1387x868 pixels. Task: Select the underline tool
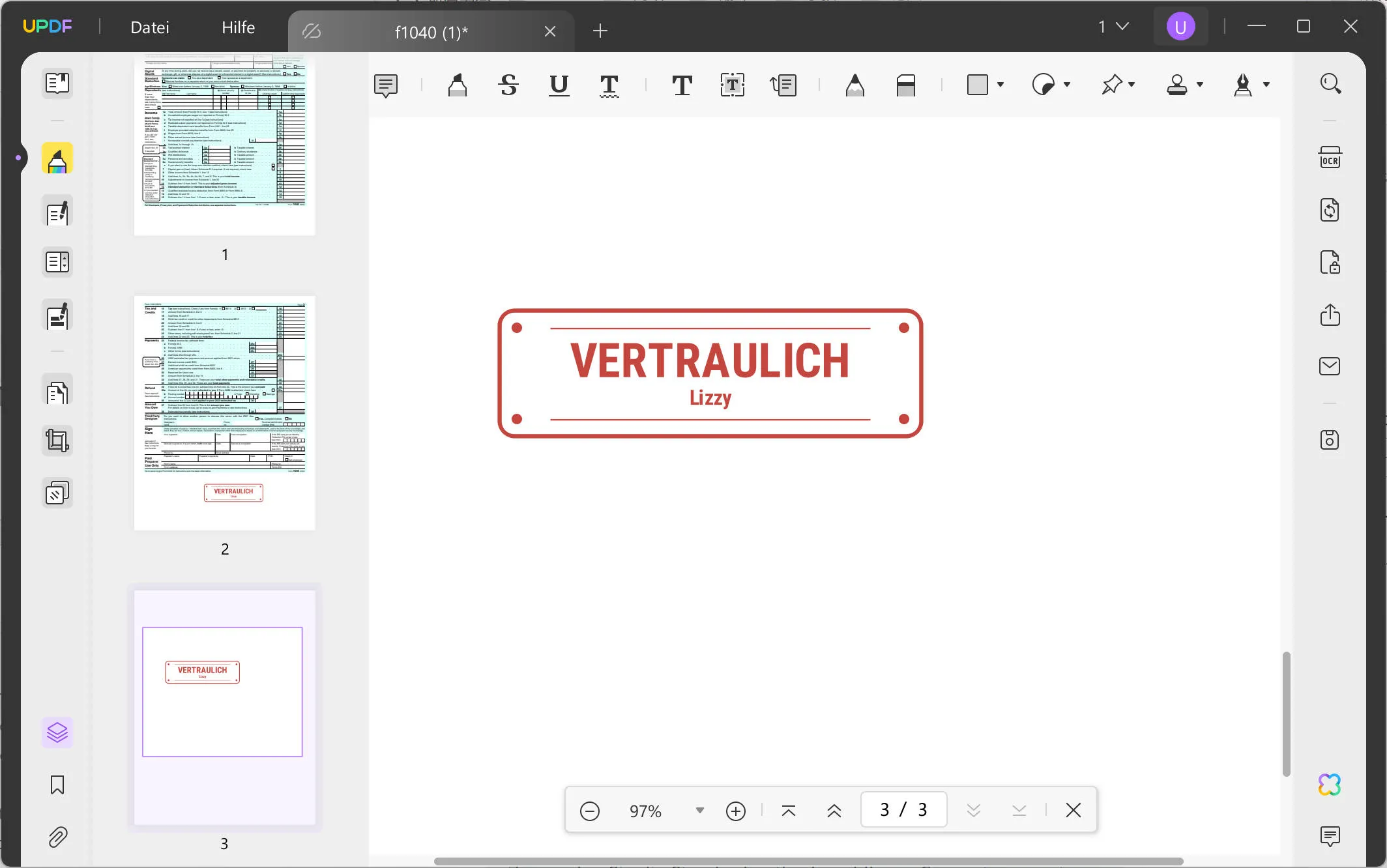pos(559,85)
